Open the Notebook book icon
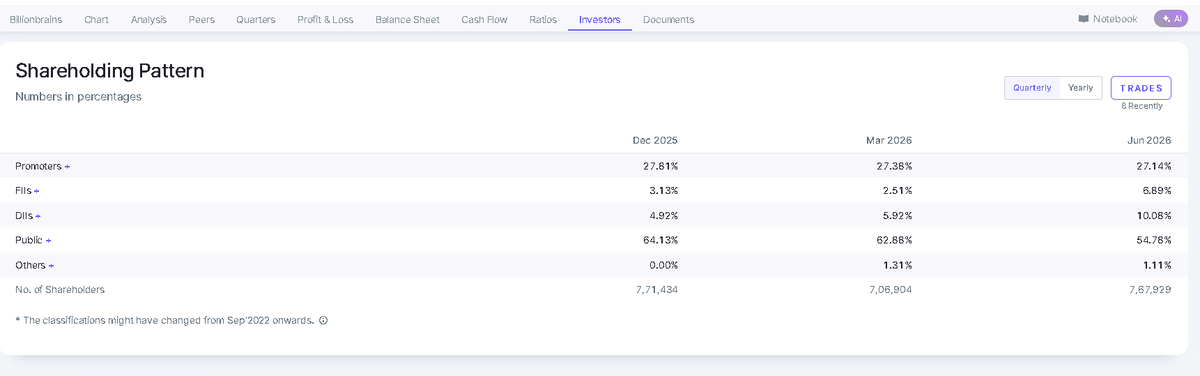The image size is (1200, 376). (x=1083, y=19)
